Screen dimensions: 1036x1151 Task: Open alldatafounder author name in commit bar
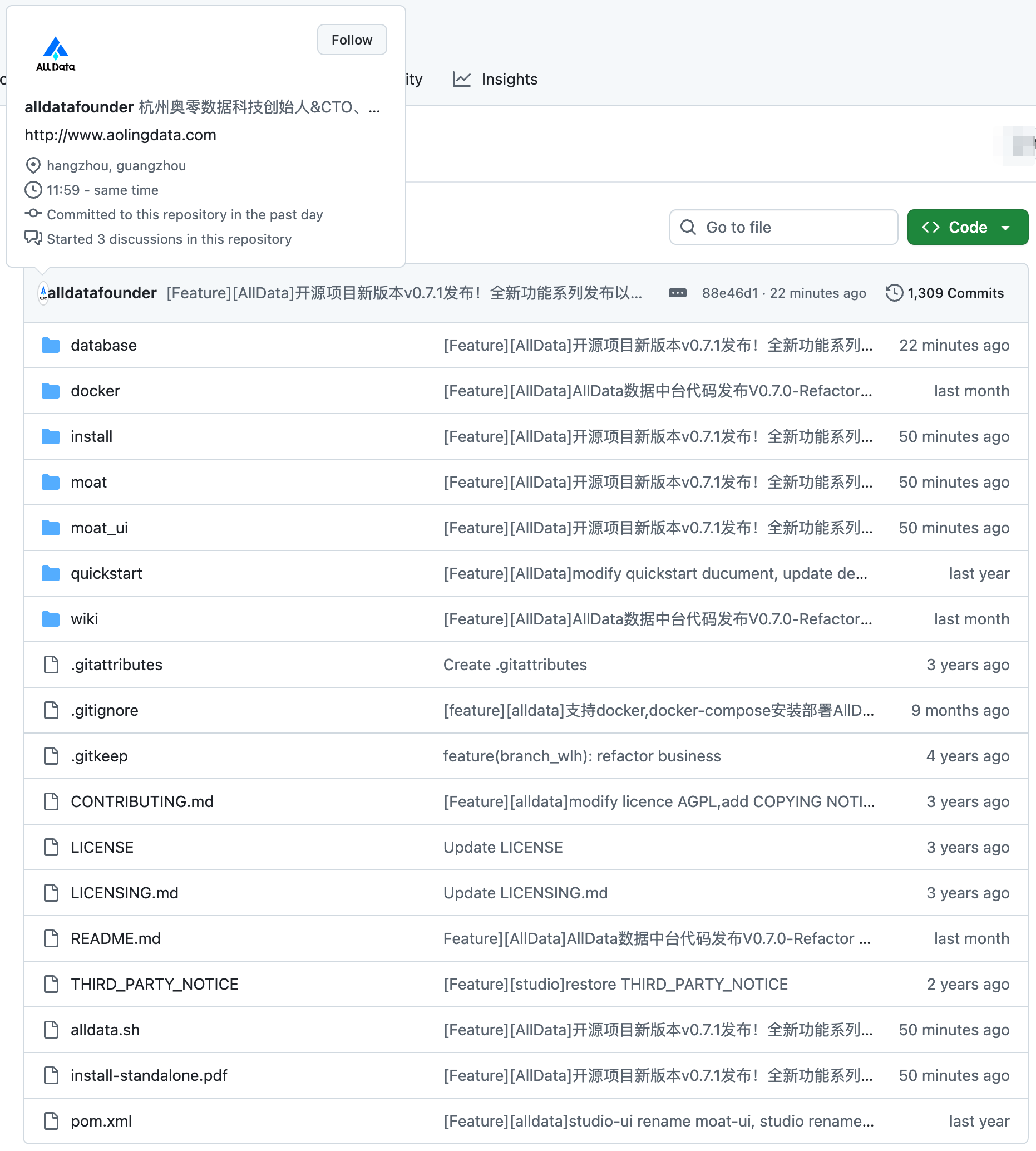[102, 293]
